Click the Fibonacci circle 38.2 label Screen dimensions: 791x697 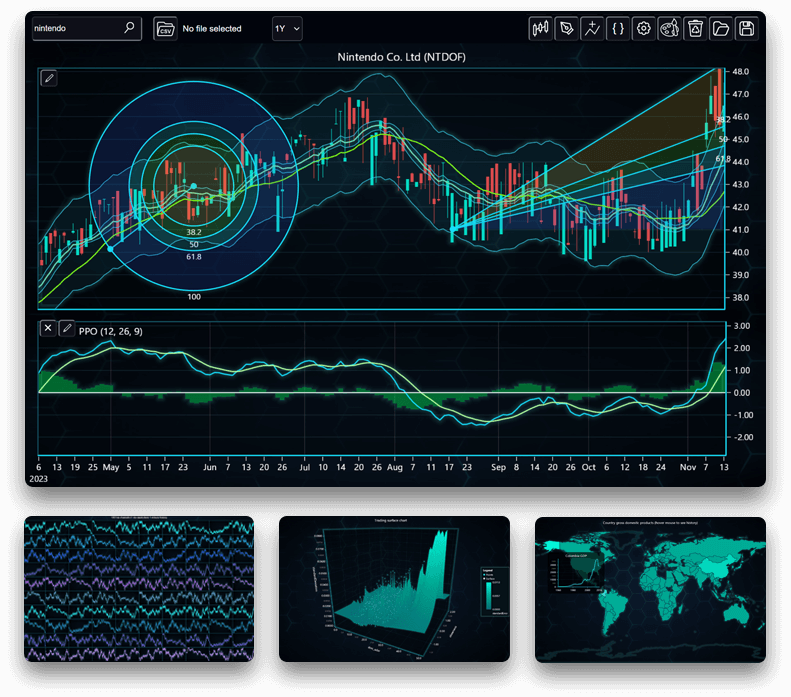pyautogui.click(x=194, y=232)
